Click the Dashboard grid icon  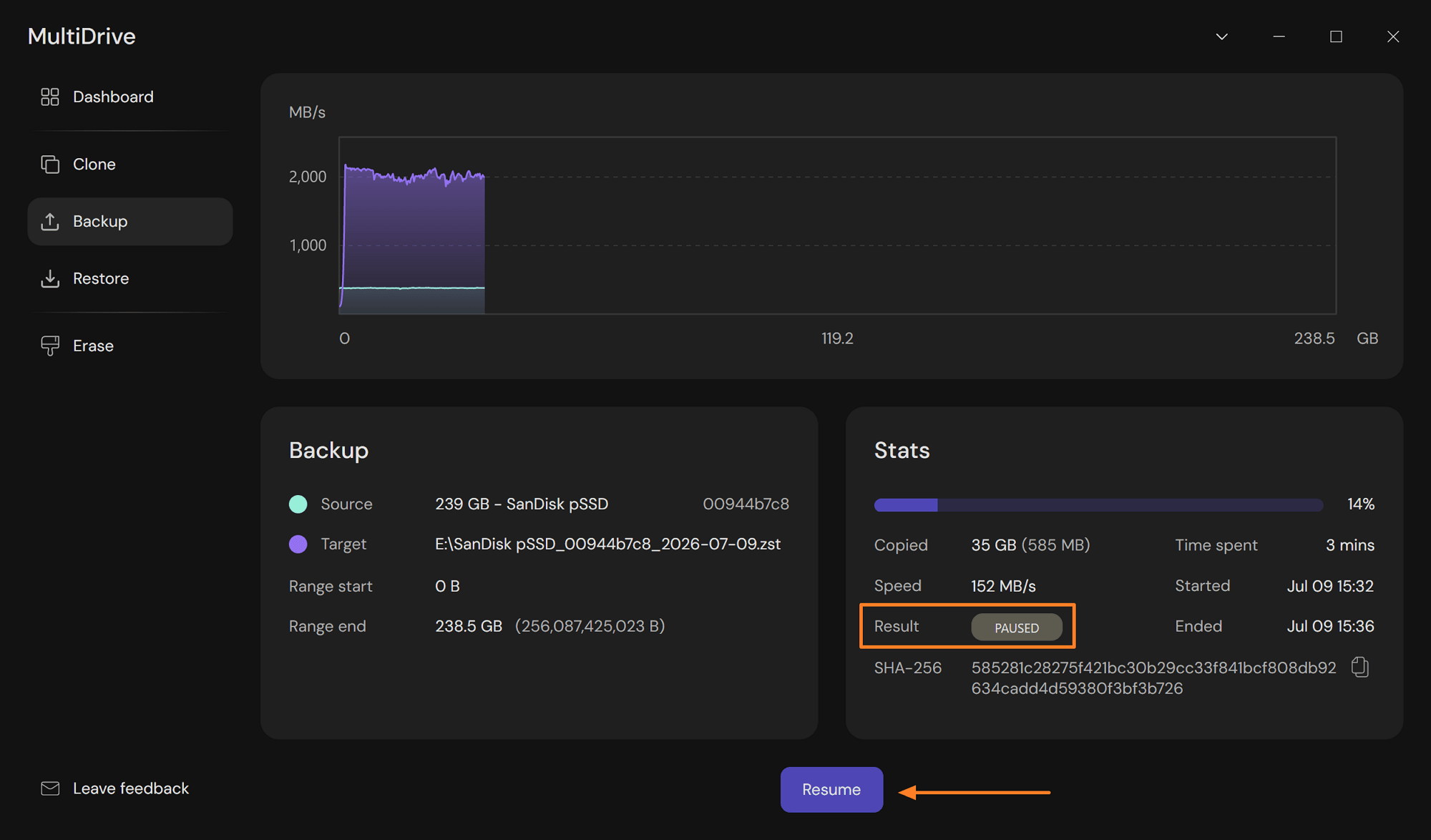click(x=50, y=97)
